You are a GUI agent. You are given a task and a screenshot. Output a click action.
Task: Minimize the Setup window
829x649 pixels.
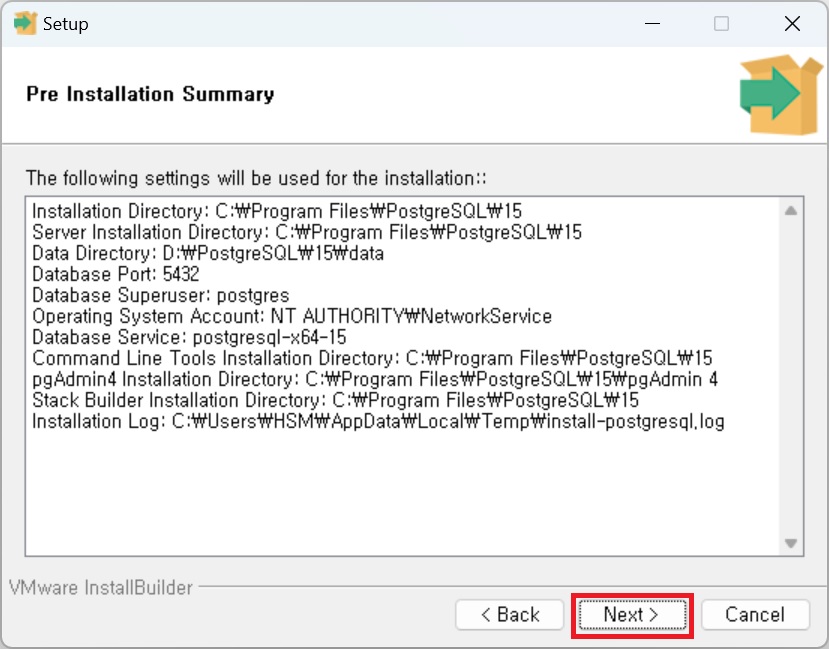pyautogui.click(x=652, y=23)
